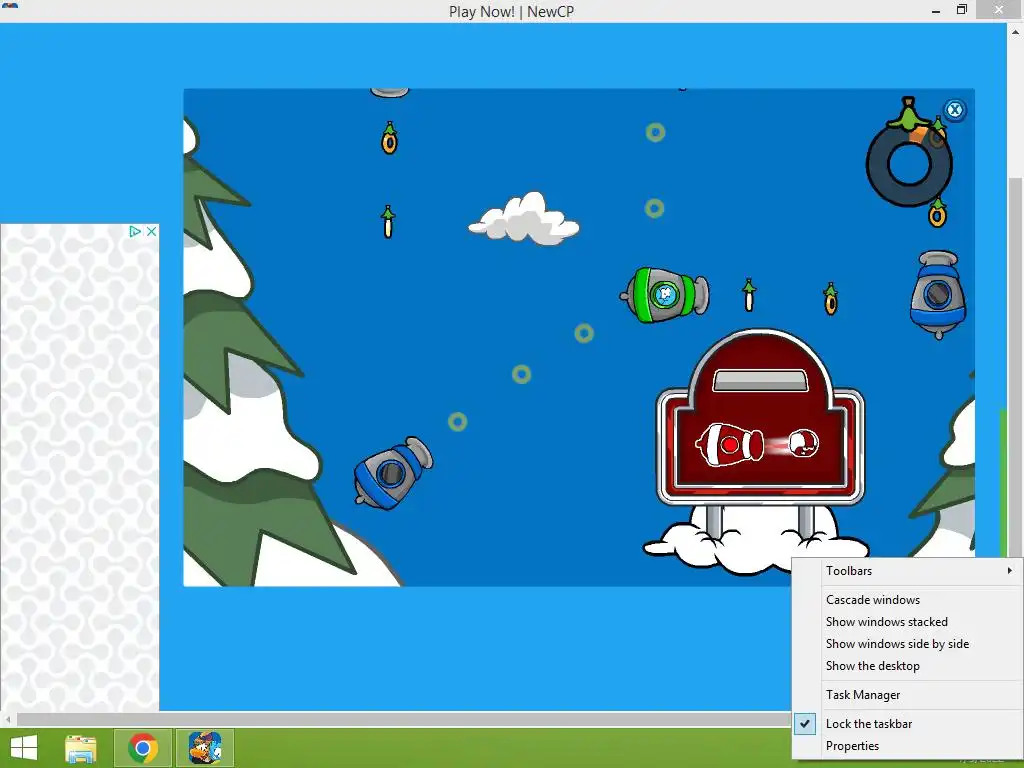Viewport: 1024px width, 768px height.
Task: Click the orange ring anchor near the top left
Action: pyautogui.click(x=389, y=138)
